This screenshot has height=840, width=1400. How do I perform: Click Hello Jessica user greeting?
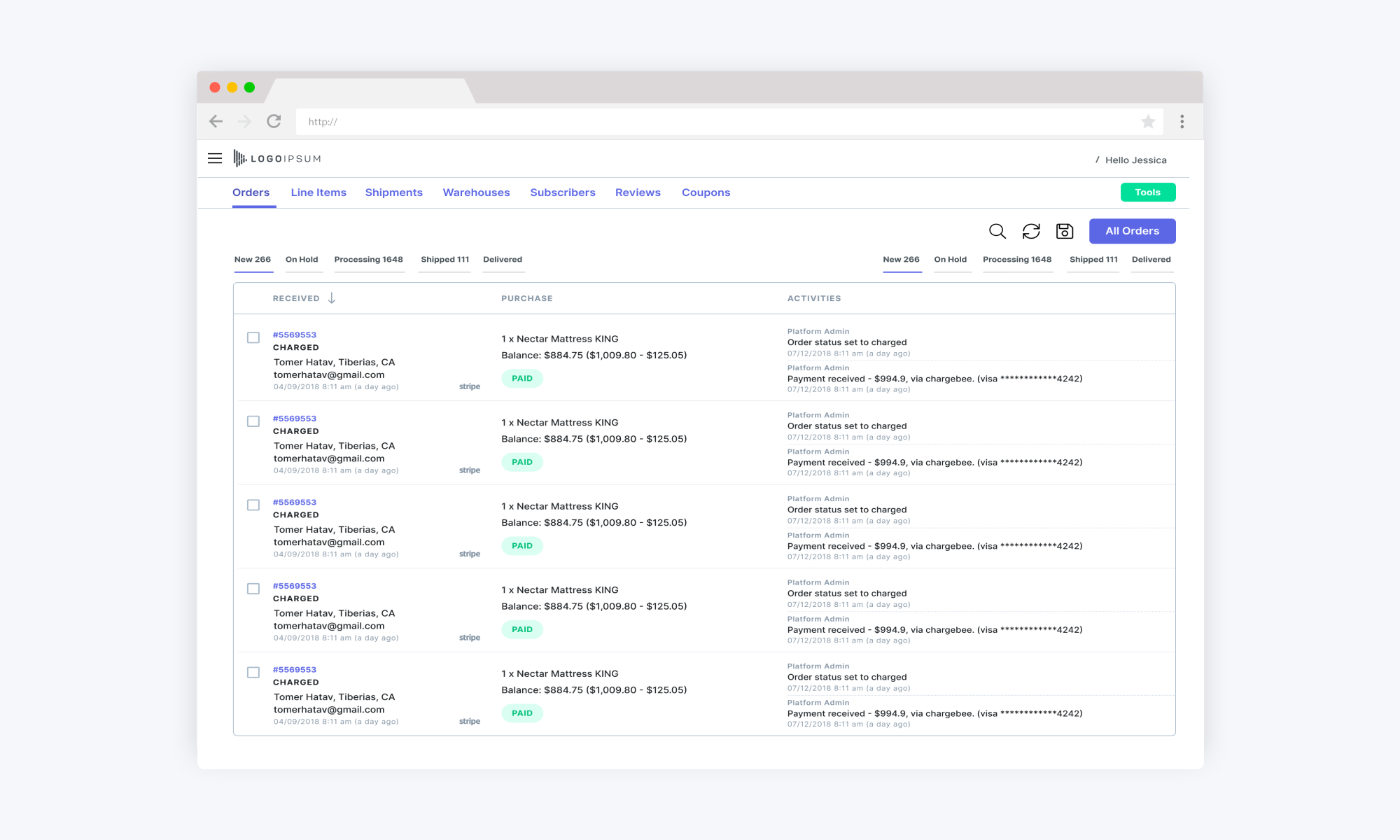[x=1135, y=160]
